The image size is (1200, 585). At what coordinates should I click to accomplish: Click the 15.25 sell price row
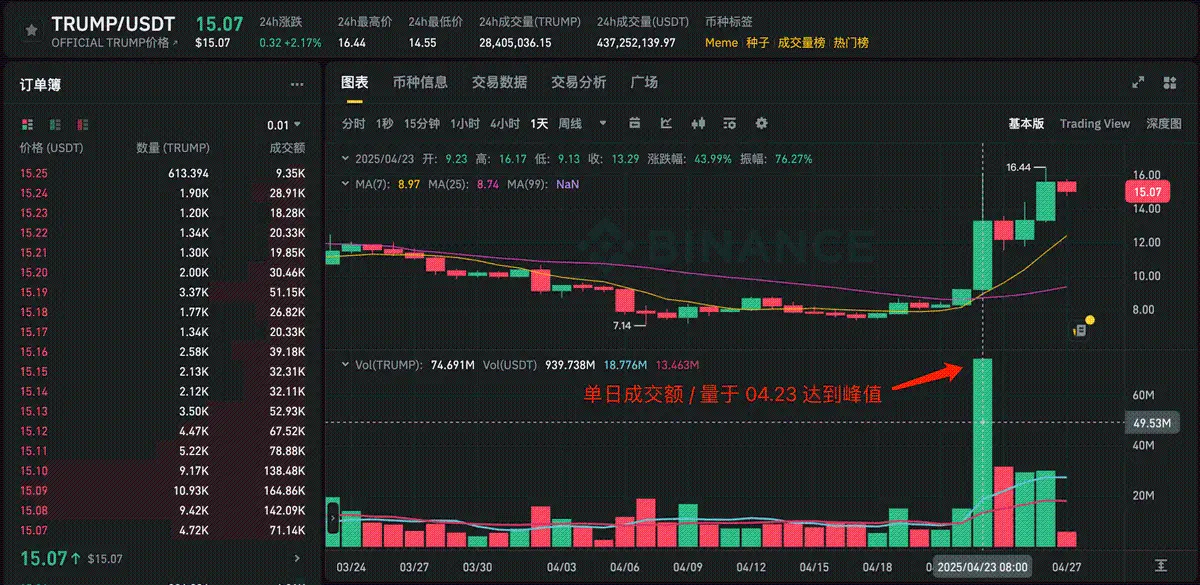(34, 173)
